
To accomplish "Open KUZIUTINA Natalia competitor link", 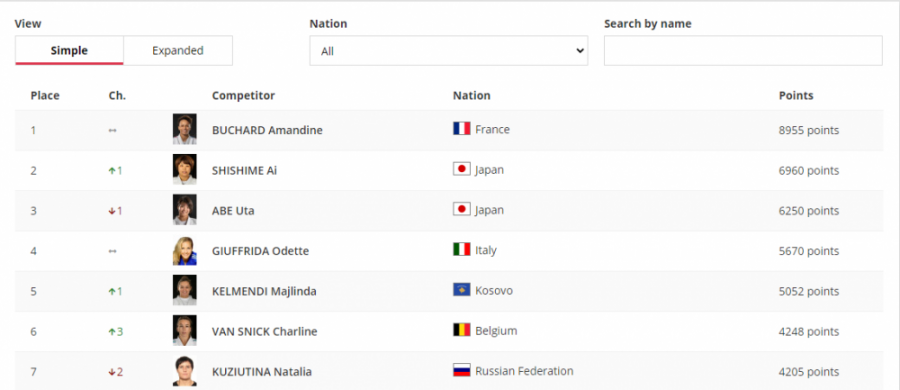I will pyautogui.click(x=262, y=372).
